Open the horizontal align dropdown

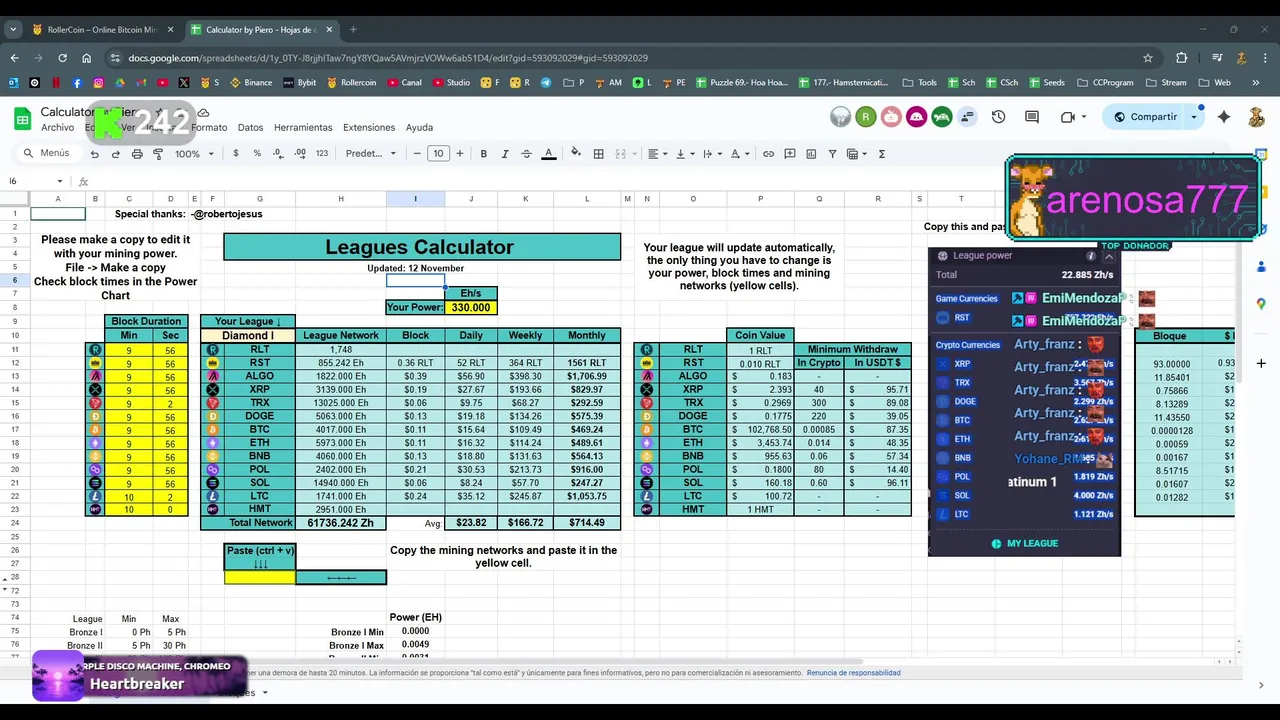pos(656,154)
